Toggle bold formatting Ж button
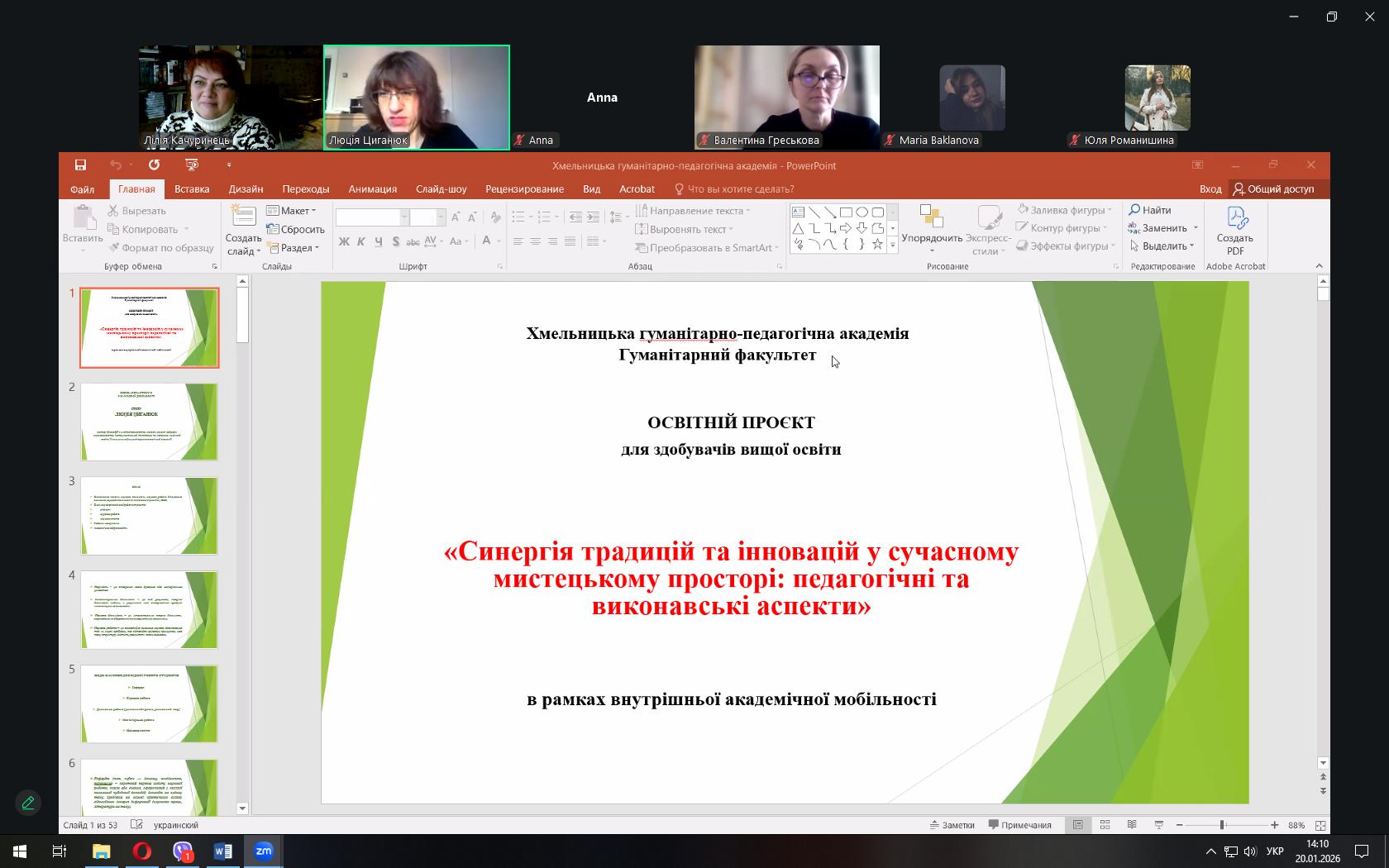This screenshot has width=1389, height=868. tap(344, 241)
